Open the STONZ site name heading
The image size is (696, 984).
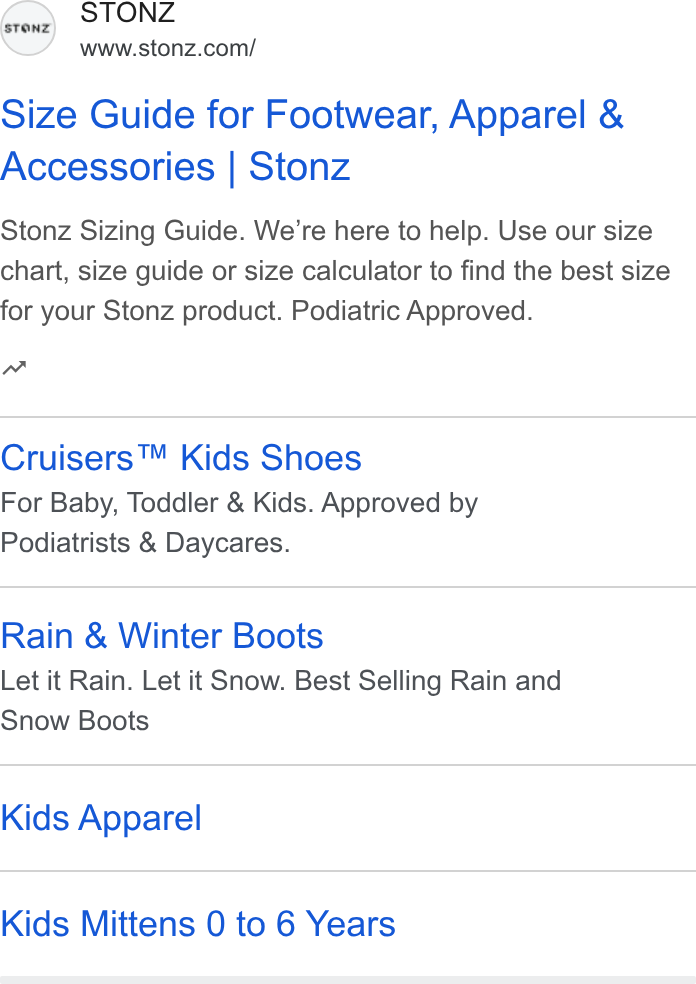point(127,13)
